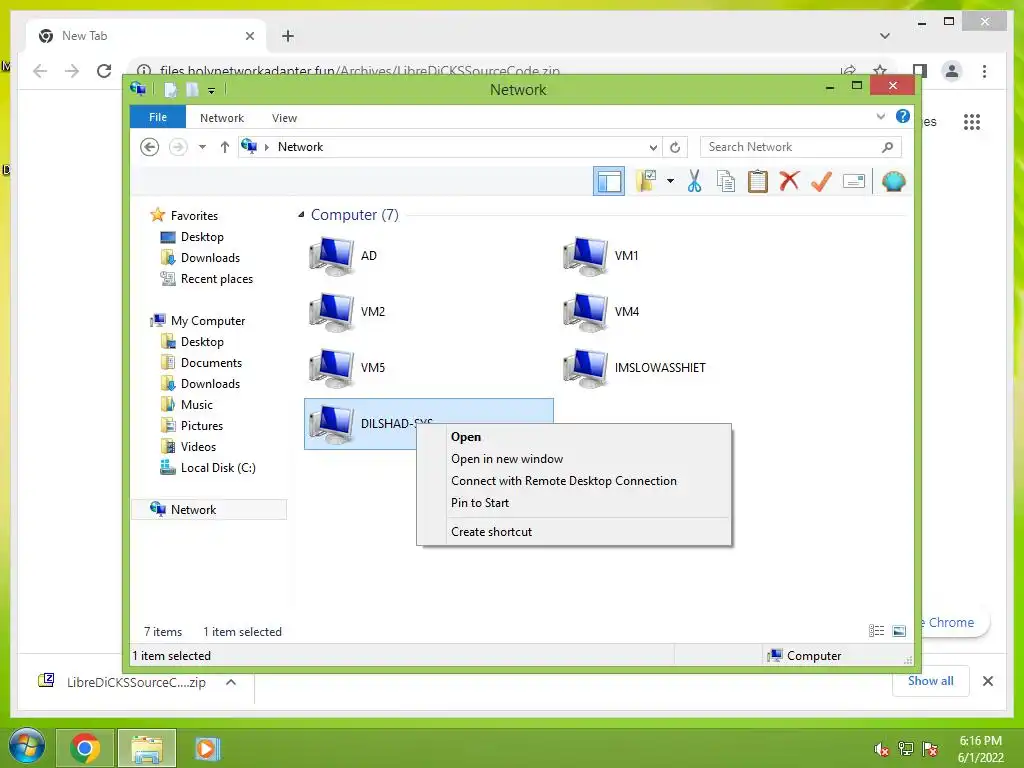The width and height of the screenshot is (1024, 768).
Task: Choose Pin to Start
Action: click(573, 503)
